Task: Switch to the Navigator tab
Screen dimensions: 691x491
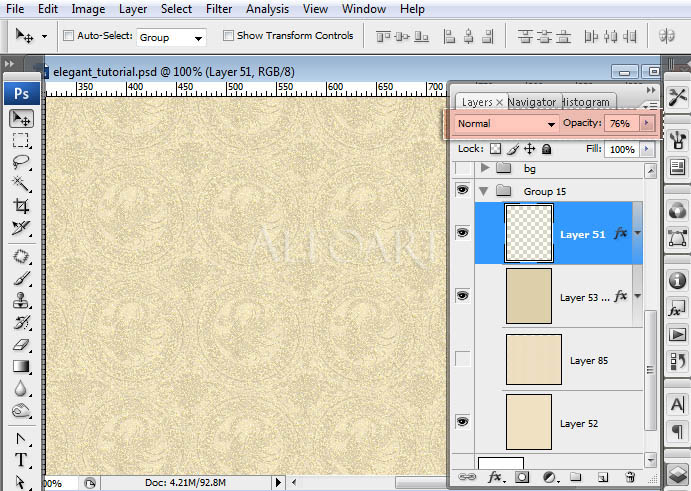Action: [x=532, y=102]
